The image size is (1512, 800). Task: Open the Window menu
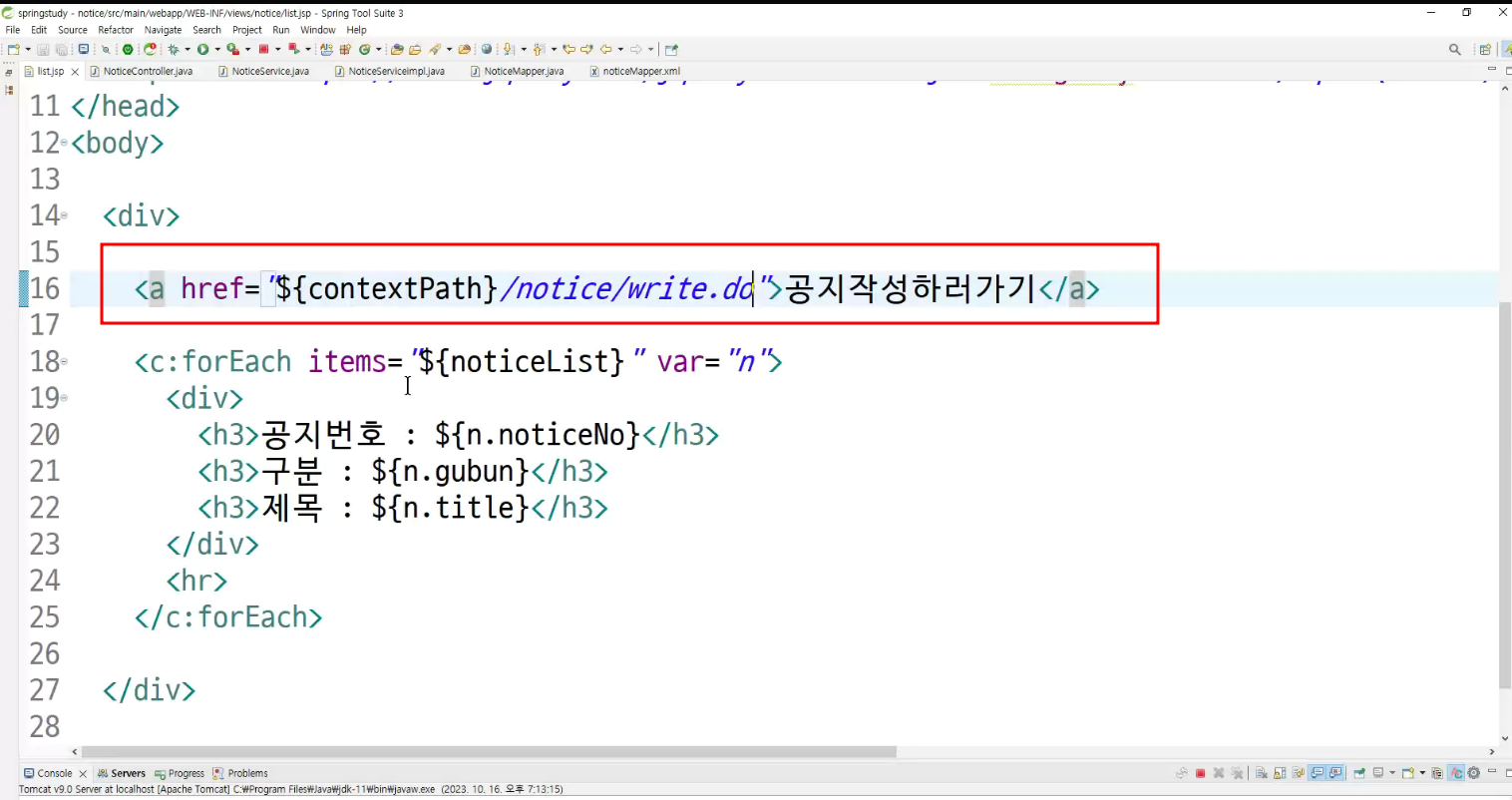[x=318, y=30]
